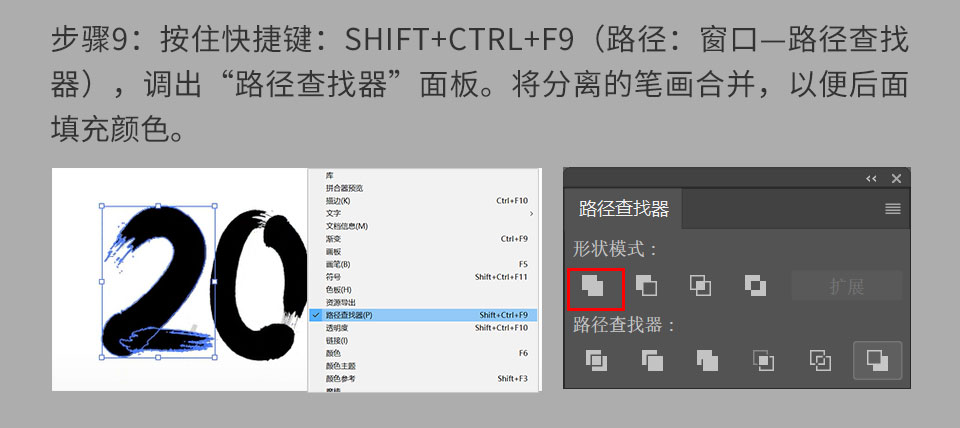Select the 路径查找器 panel tab

click(x=624, y=209)
